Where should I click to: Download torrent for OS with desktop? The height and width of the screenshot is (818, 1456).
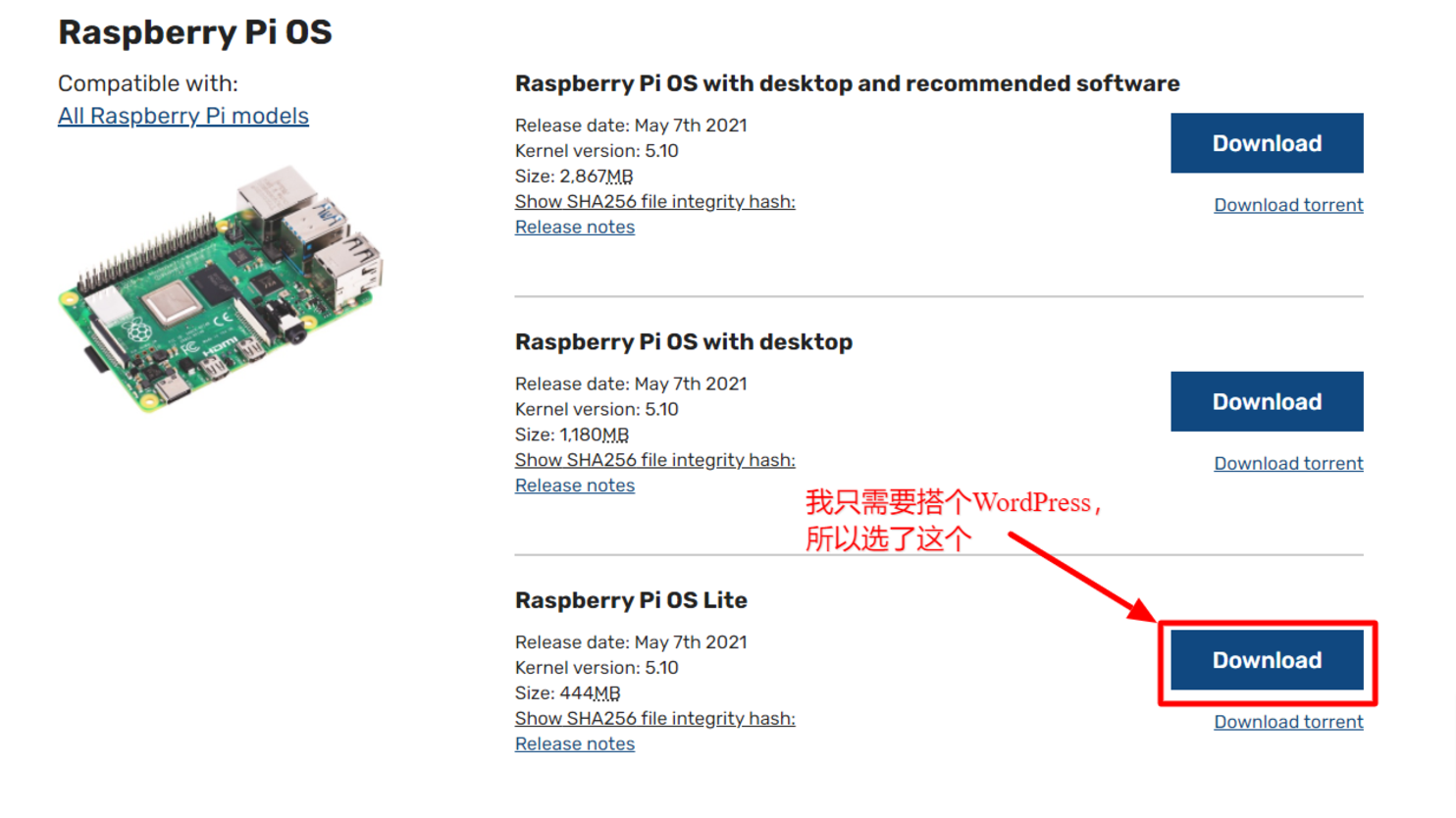(1288, 463)
